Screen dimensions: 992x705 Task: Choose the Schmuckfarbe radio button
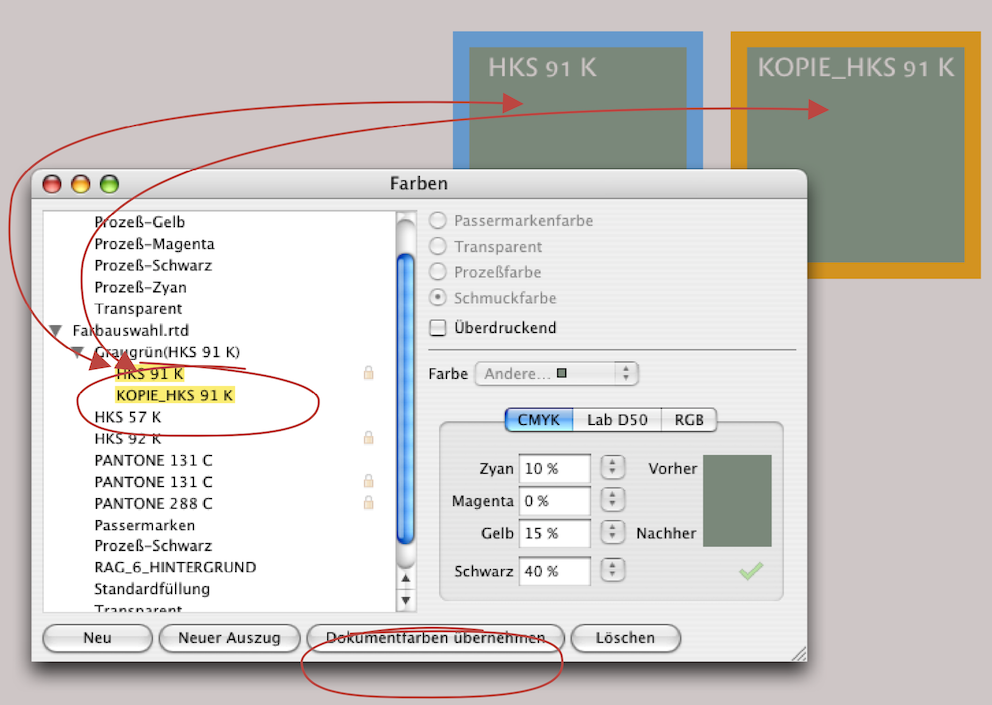(x=438, y=298)
